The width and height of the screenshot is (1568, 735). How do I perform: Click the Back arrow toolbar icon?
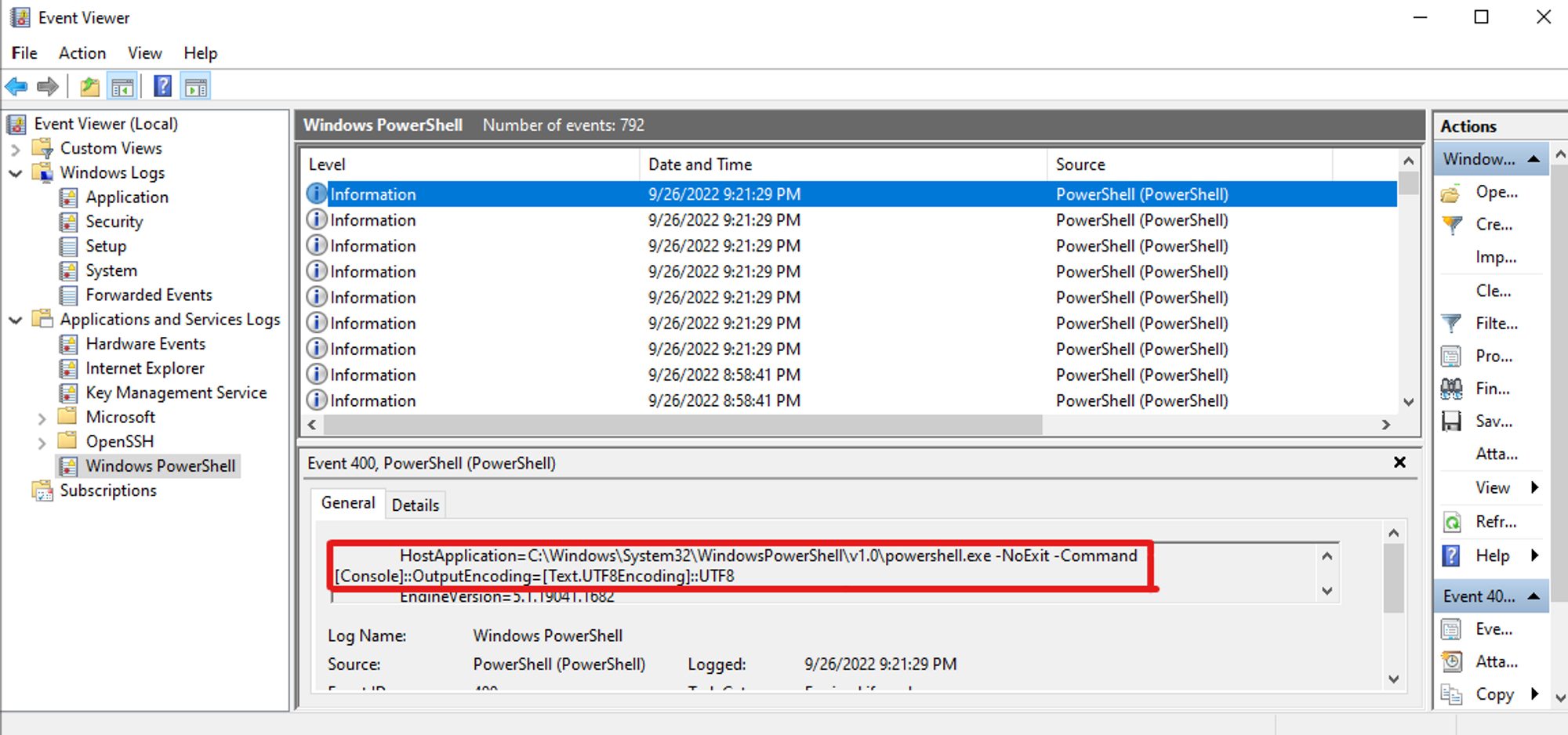pos(16,87)
